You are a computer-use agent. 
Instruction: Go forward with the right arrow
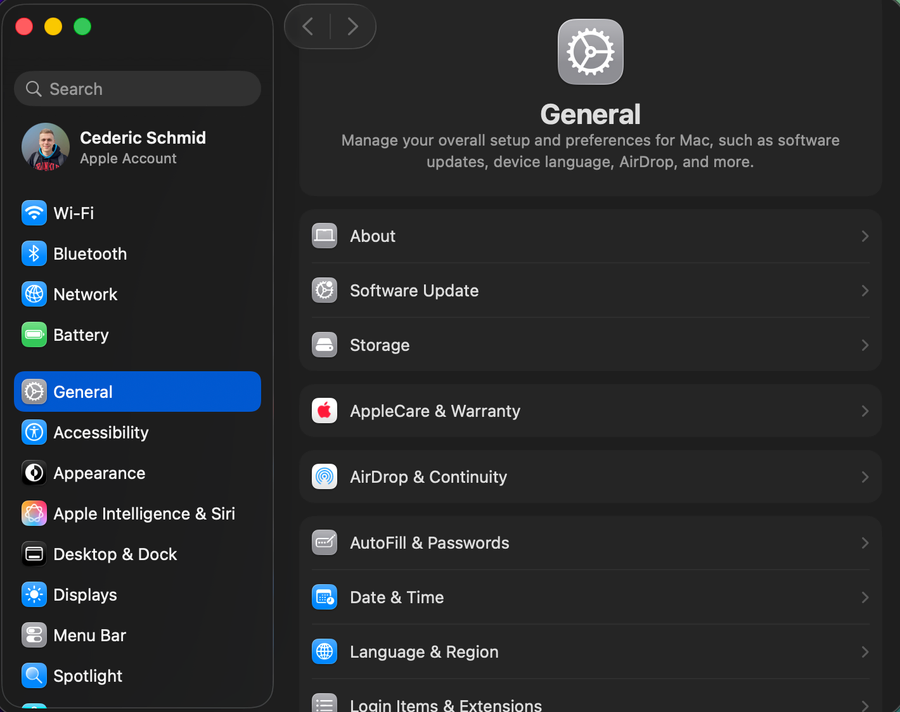tap(352, 26)
